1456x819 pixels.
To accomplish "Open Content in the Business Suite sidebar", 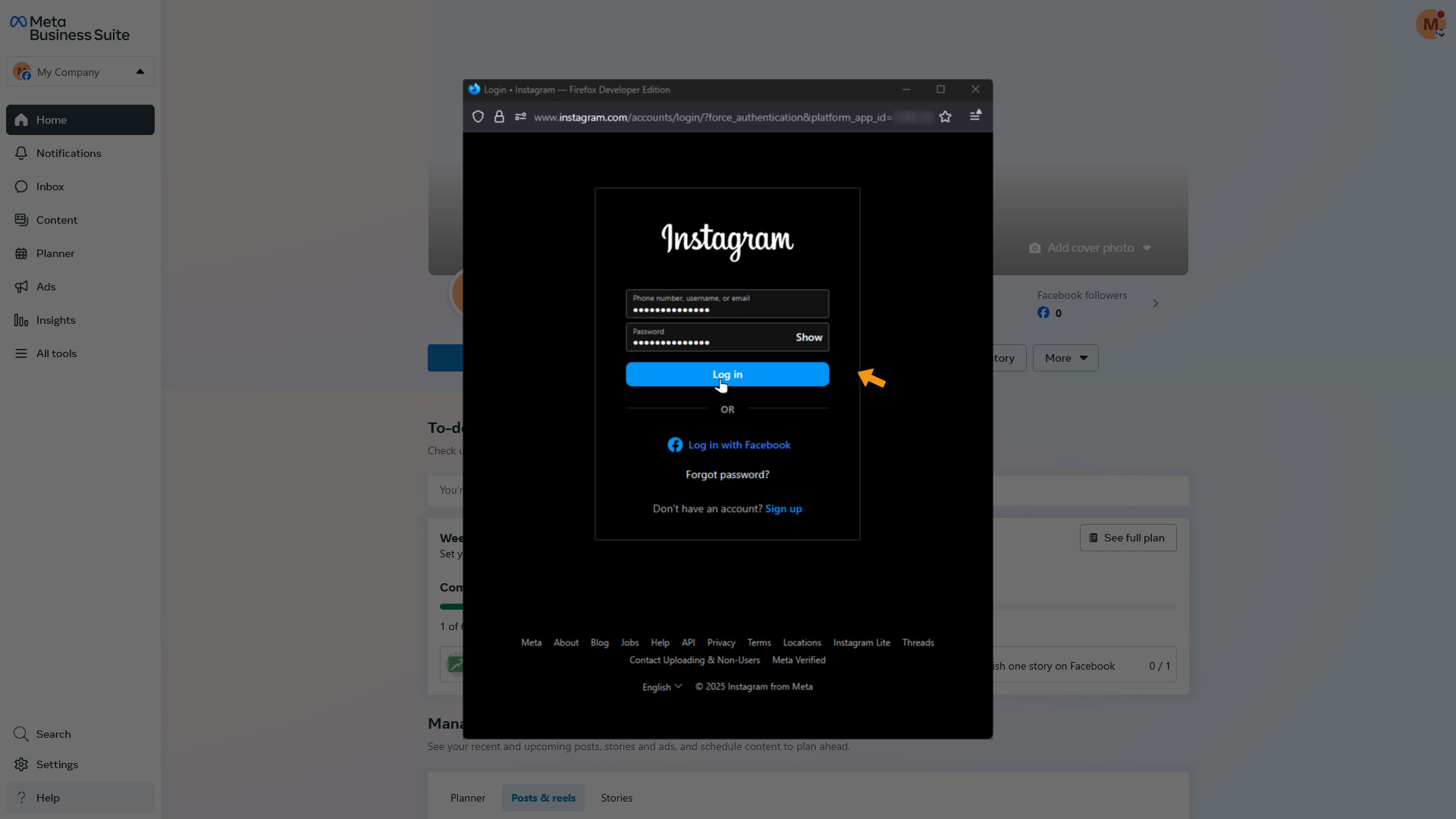I will click(80, 220).
